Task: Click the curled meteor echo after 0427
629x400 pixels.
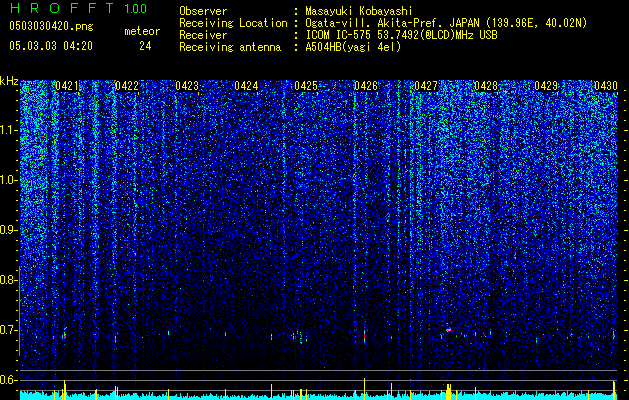Action: pyautogui.click(x=448, y=330)
